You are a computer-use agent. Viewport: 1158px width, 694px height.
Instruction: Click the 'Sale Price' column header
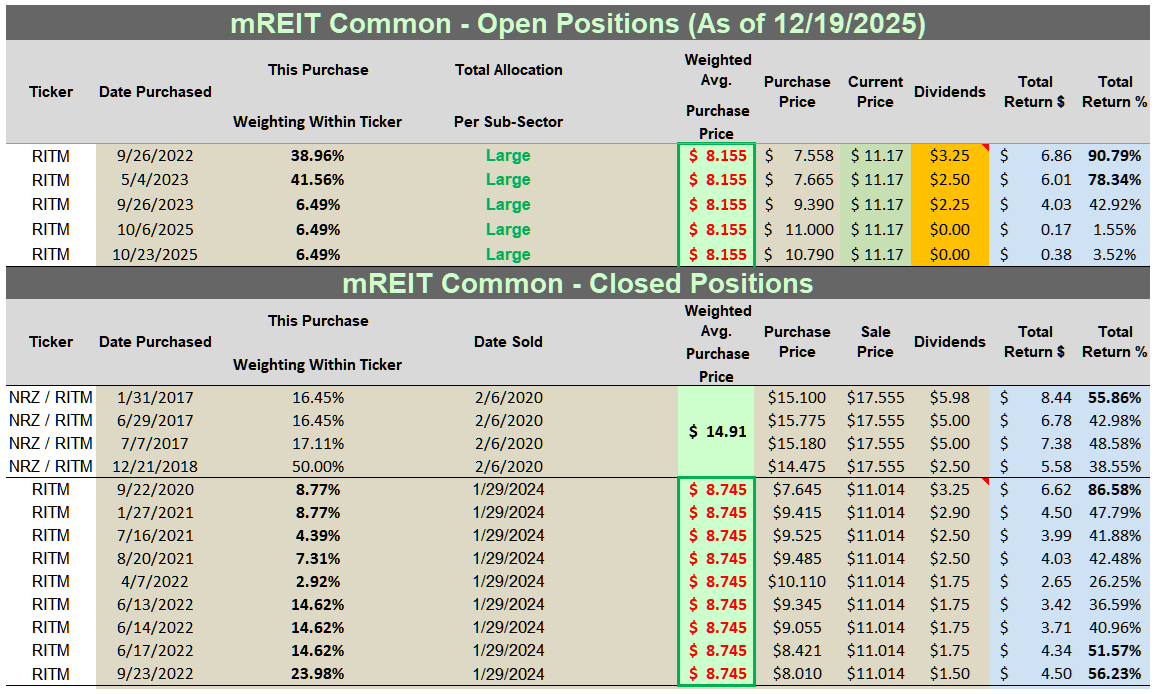pyautogui.click(x=875, y=342)
